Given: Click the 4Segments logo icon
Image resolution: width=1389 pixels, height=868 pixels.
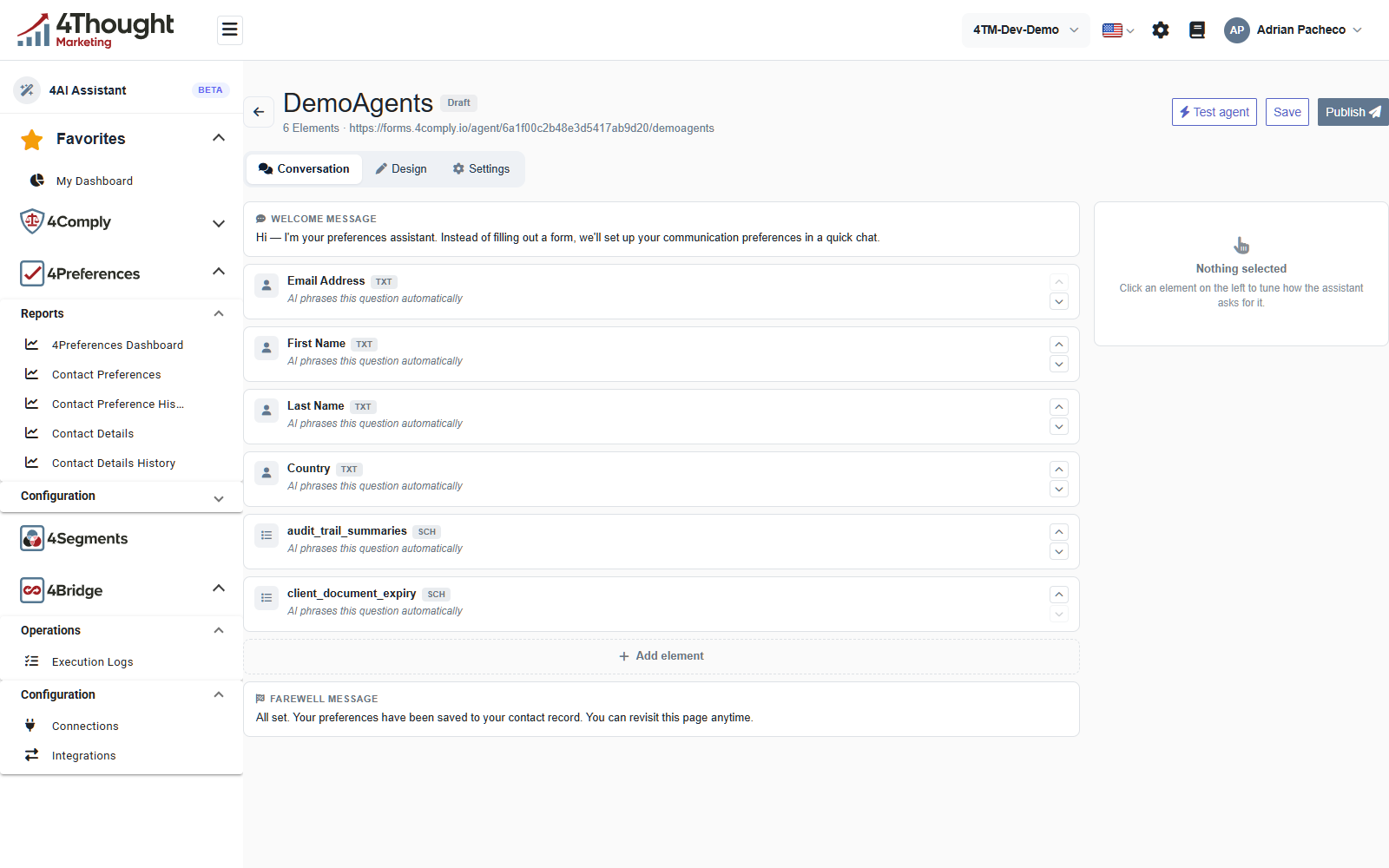Looking at the screenshot, I should (32, 538).
